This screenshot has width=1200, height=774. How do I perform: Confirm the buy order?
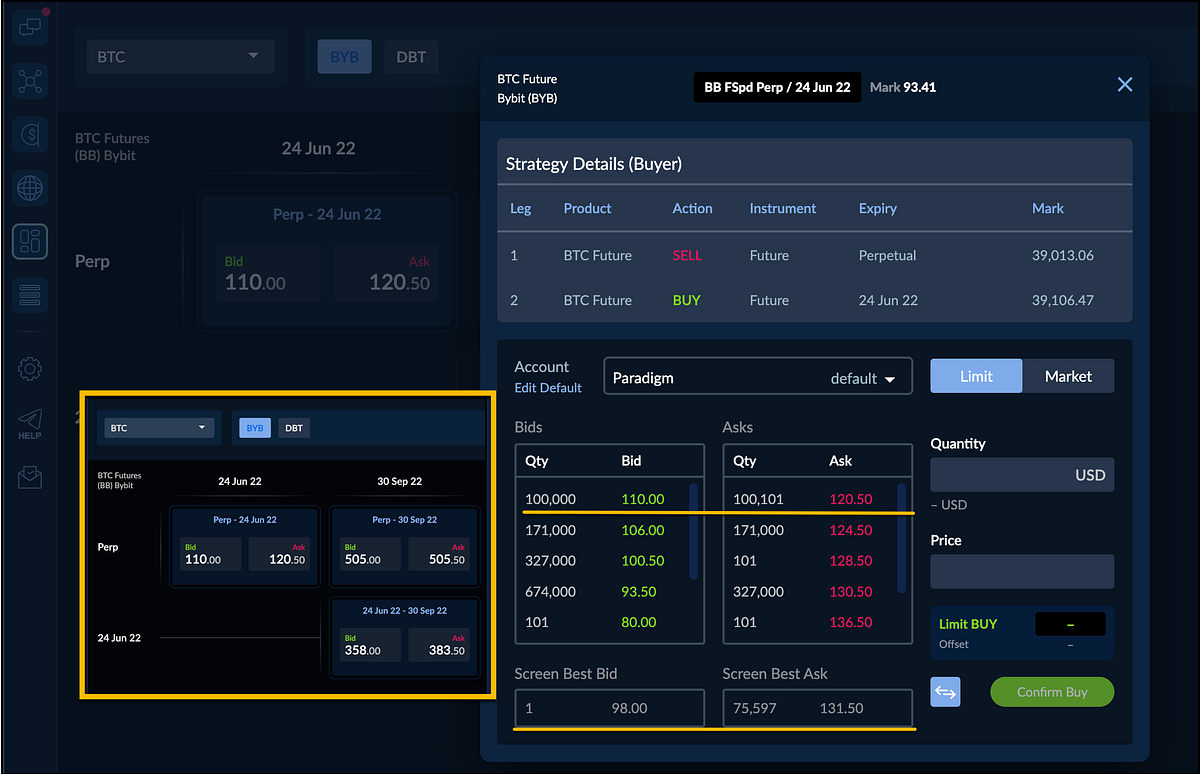click(x=1052, y=691)
